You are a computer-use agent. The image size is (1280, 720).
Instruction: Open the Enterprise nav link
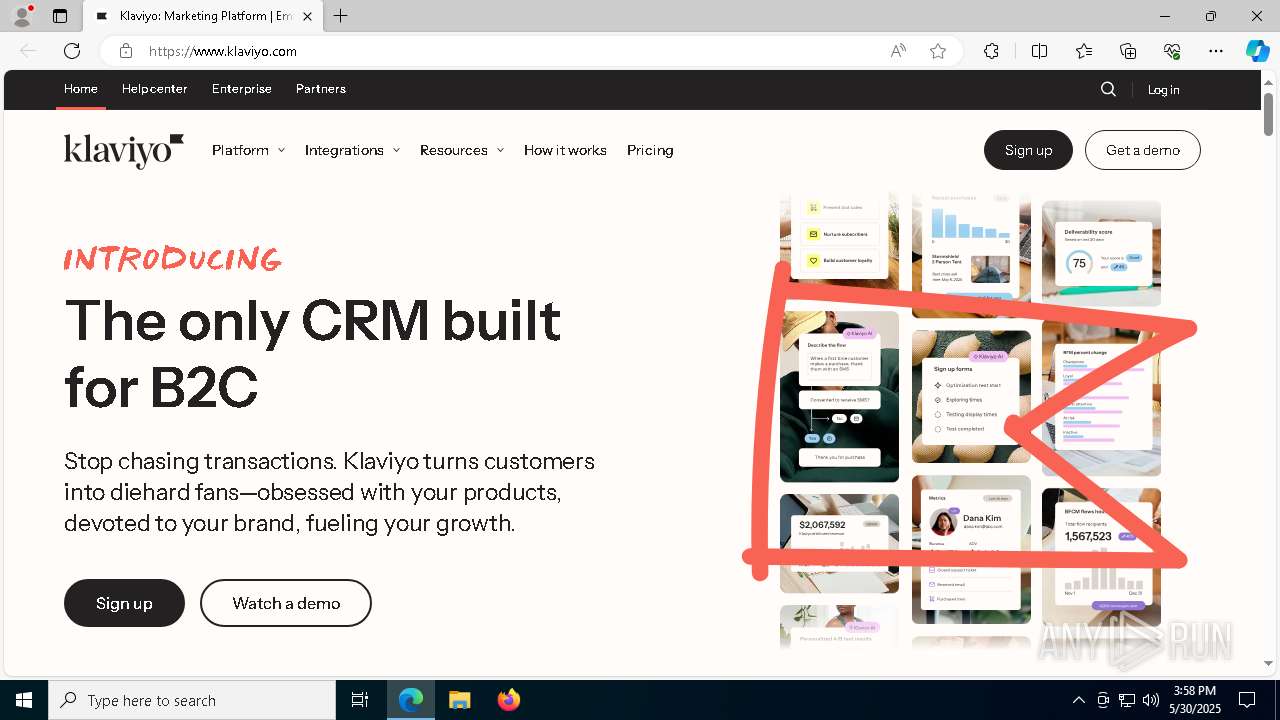click(242, 89)
